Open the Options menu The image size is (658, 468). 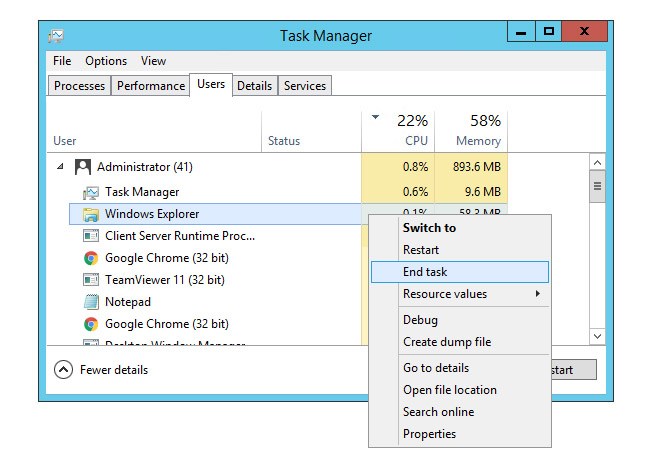click(x=105, y=61)
